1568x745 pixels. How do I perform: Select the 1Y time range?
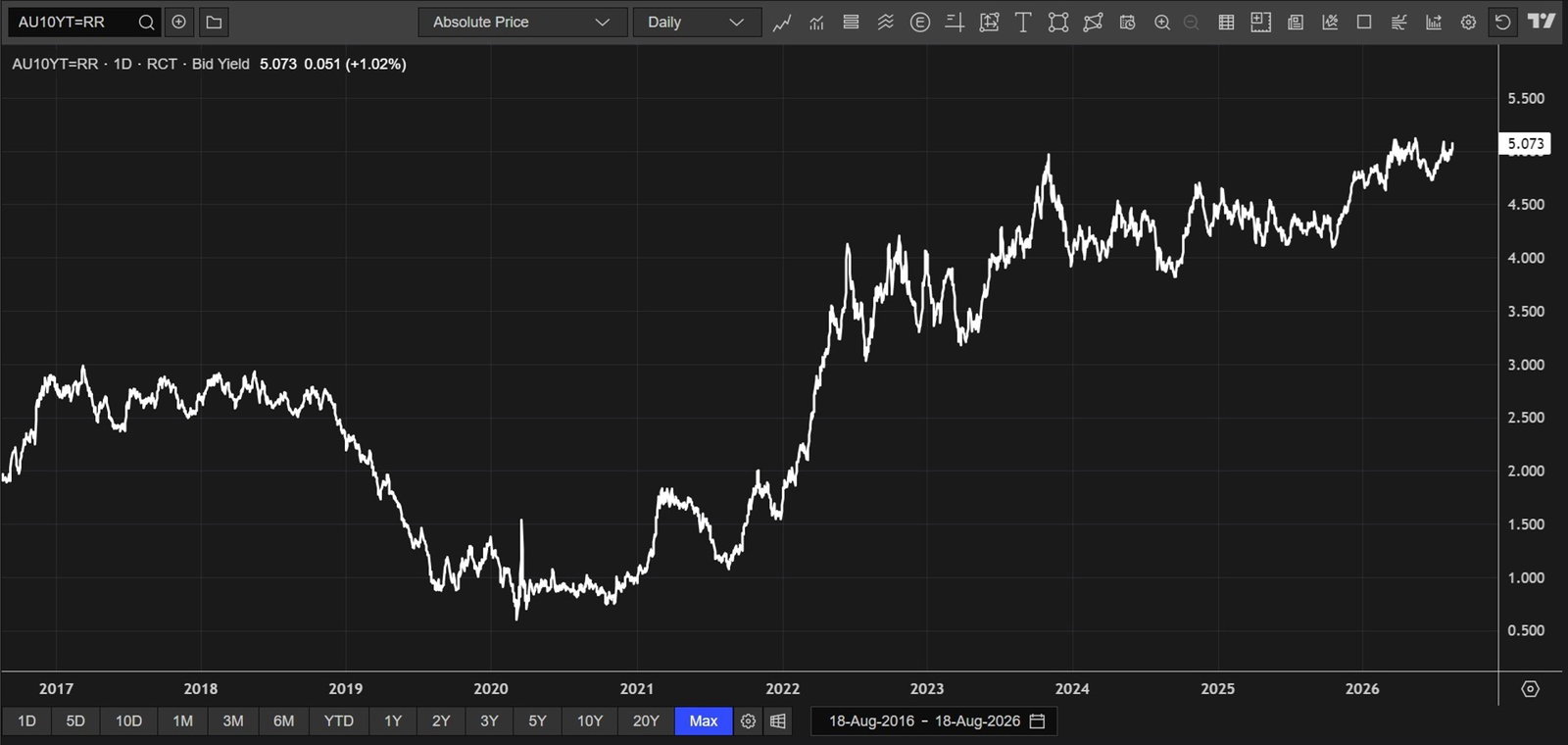(x=393, y=721)
